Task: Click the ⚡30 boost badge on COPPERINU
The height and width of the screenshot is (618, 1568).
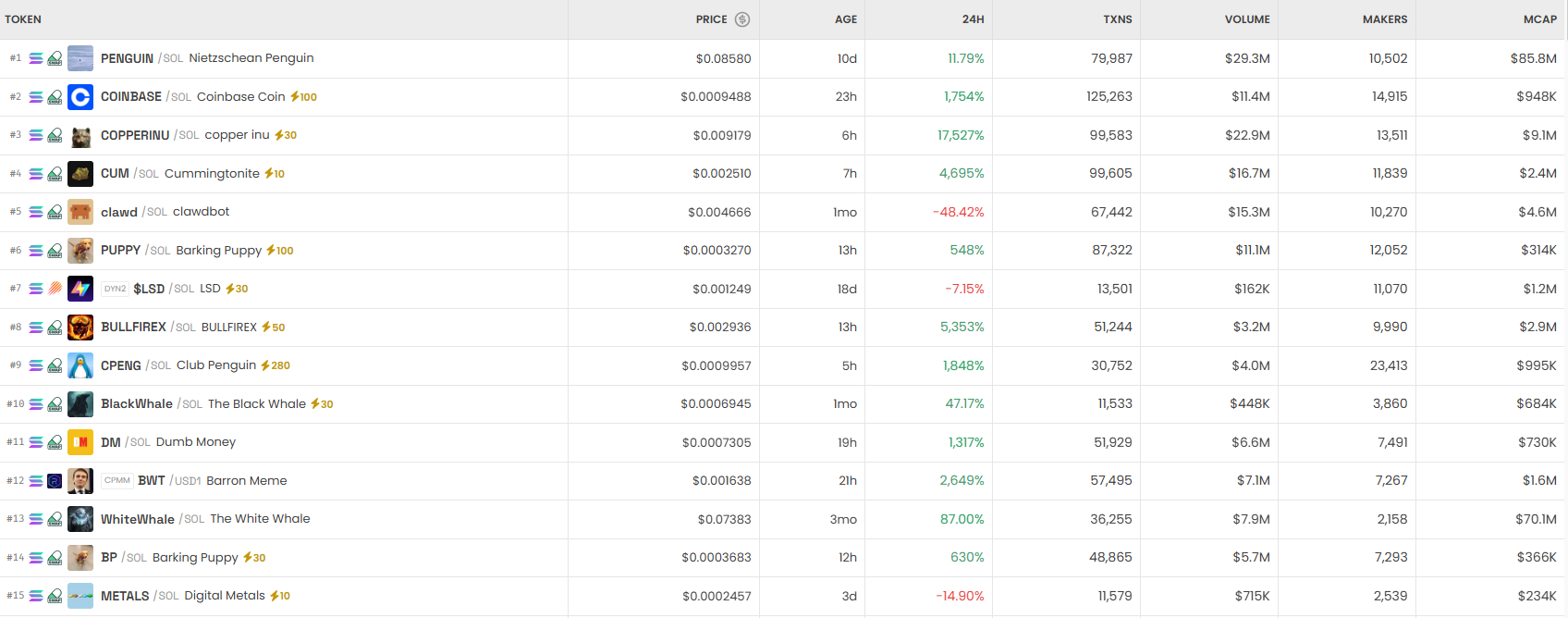Action: pos(283,134)
